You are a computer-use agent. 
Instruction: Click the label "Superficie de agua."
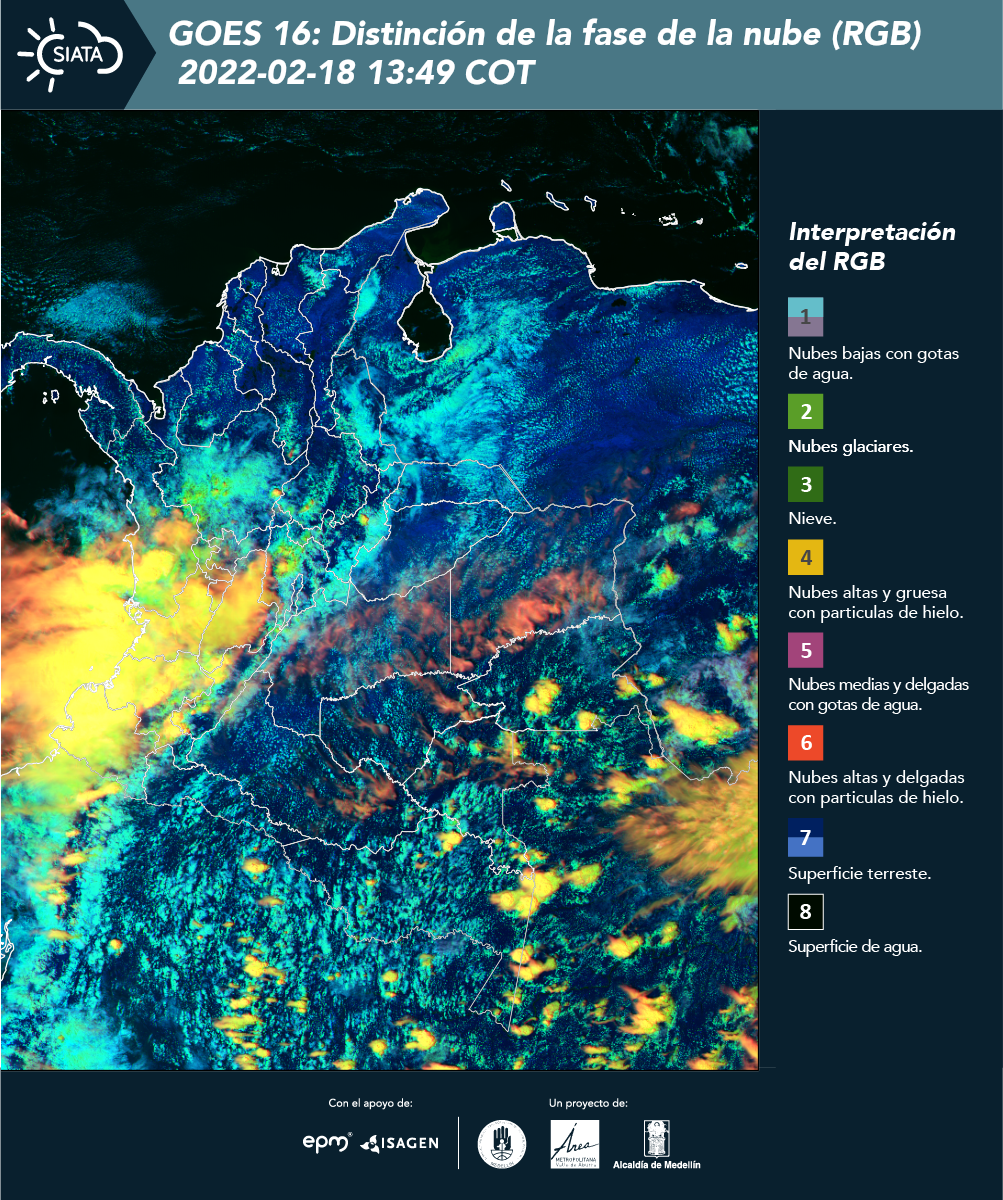point(855,947)
